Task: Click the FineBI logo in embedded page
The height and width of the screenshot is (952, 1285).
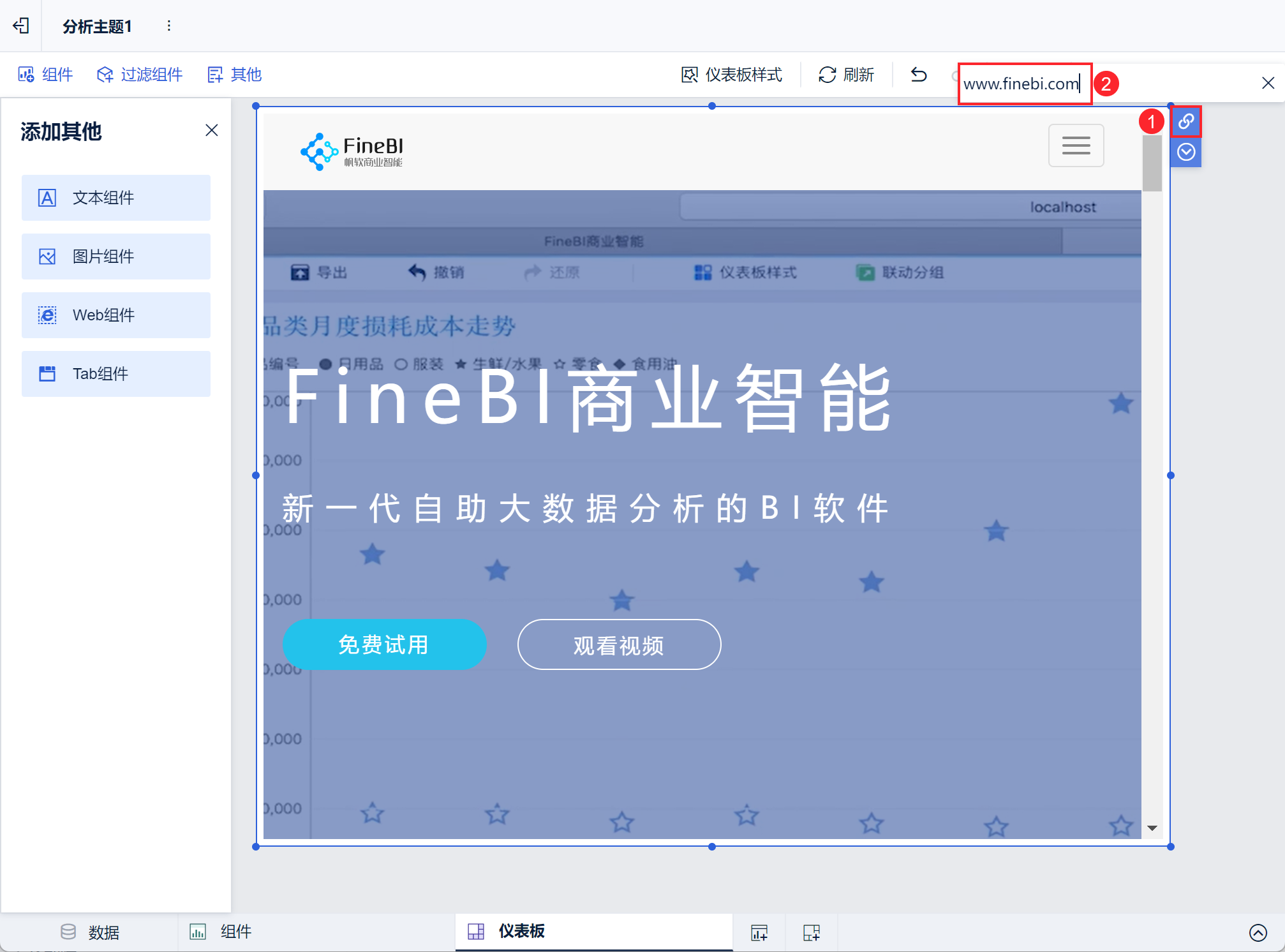Action: coord(352,151)
